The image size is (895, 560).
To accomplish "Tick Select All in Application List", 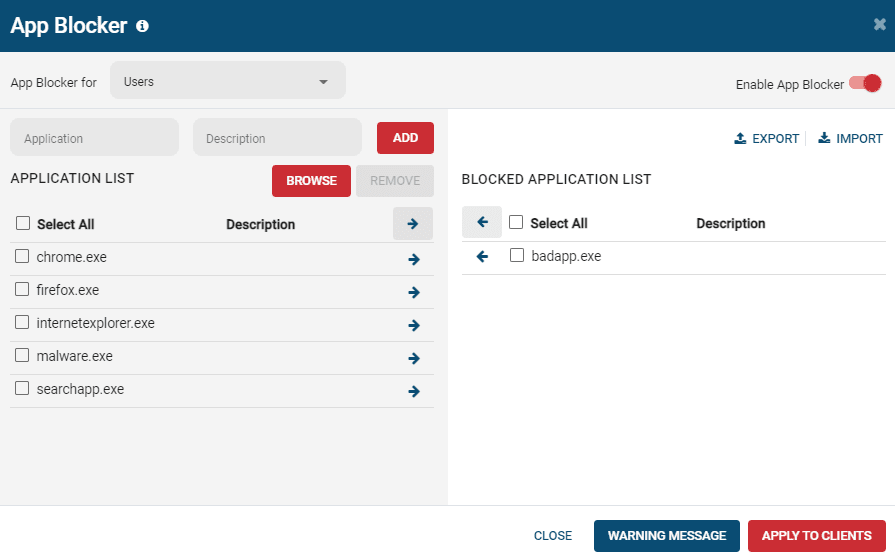I will coord(23,224).
